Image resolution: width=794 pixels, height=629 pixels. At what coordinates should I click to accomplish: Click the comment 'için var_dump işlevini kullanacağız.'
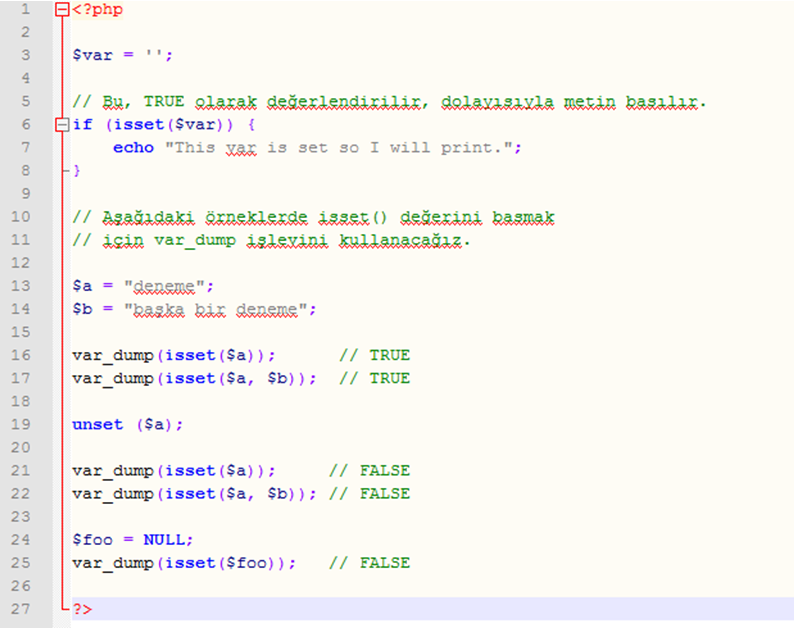(x=271, y=240)
